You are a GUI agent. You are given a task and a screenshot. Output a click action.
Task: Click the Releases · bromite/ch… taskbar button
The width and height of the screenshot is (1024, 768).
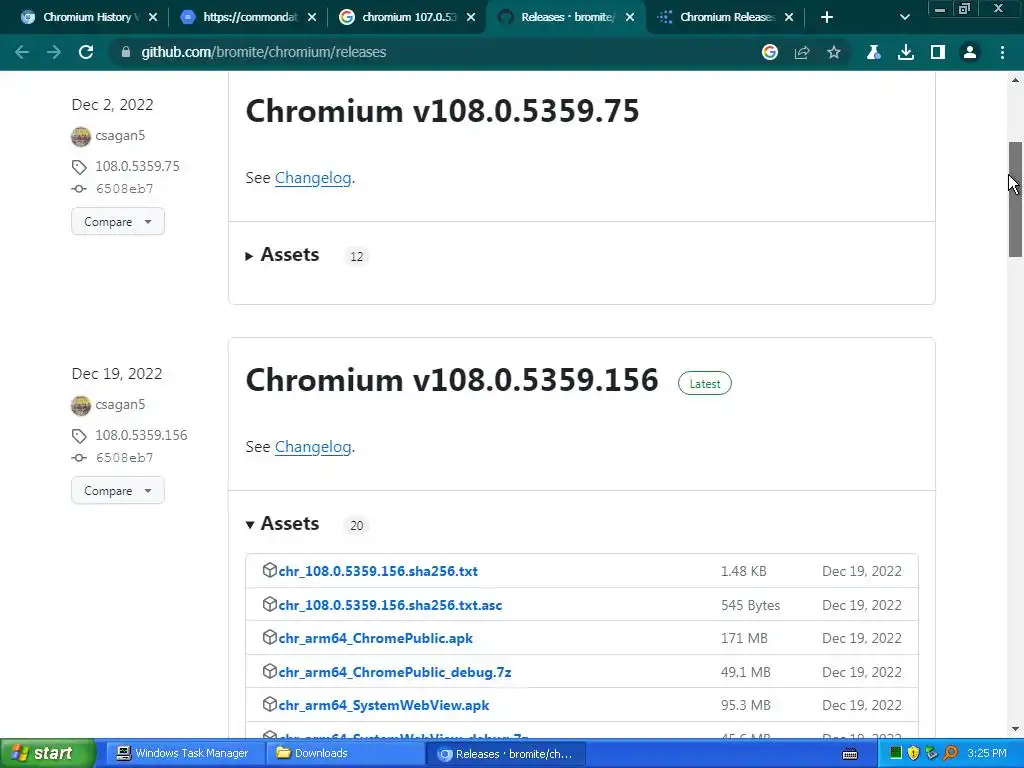[x=505, y=754]
